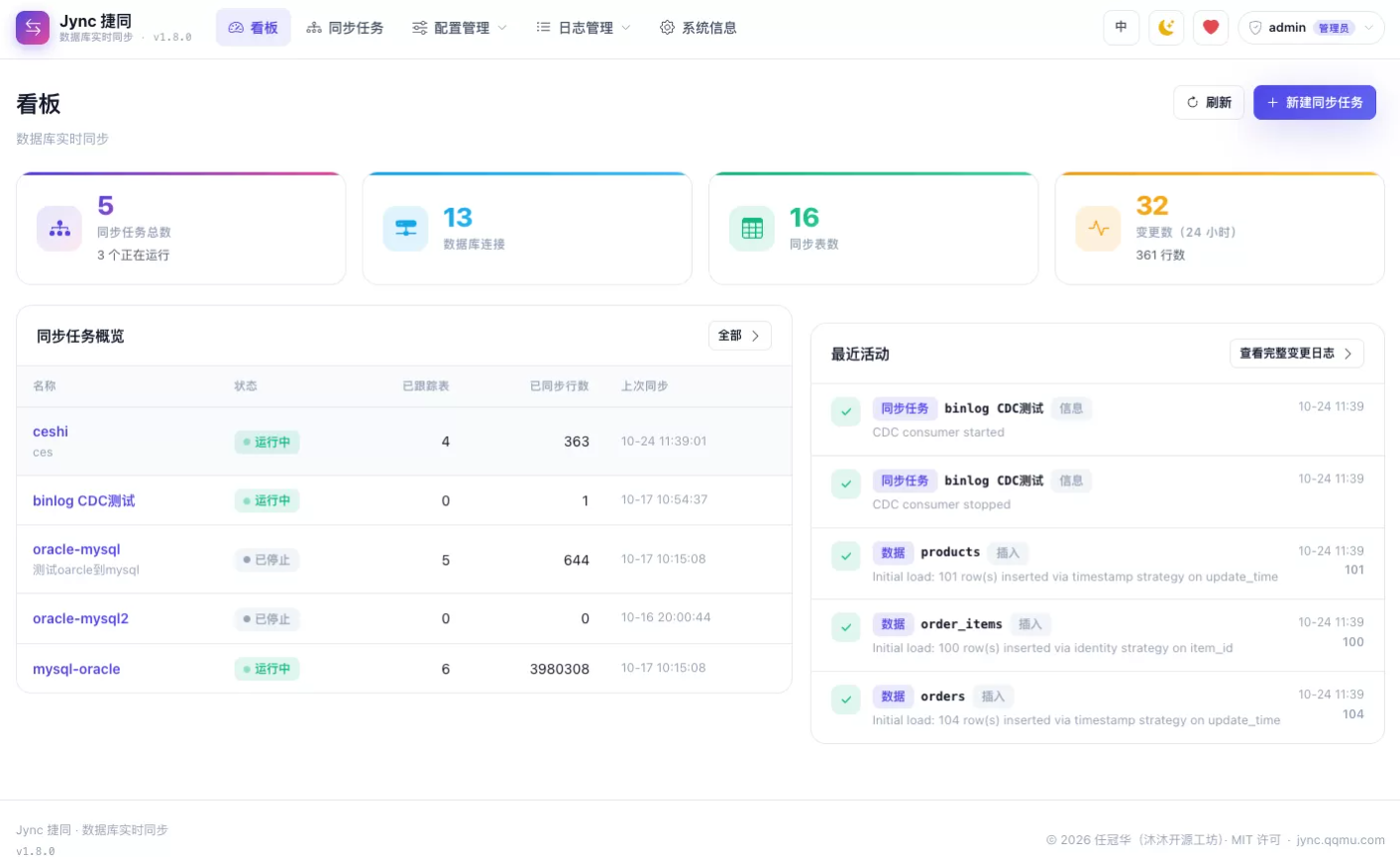Go to the 同步任务 tab
Screen dimensions: 1400x857
(x=345, y=28)
